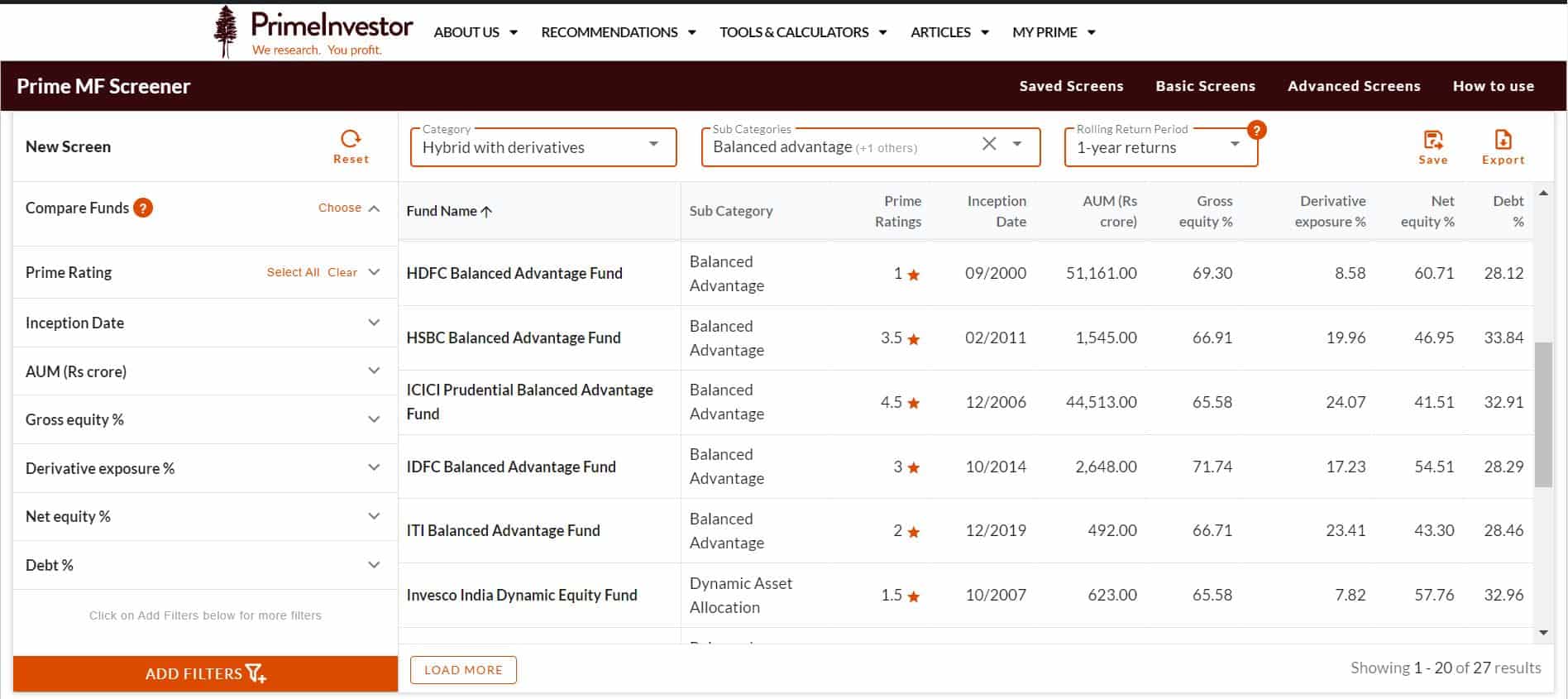Click the 51,161.00 AUM value

[x=1101, y=273]
